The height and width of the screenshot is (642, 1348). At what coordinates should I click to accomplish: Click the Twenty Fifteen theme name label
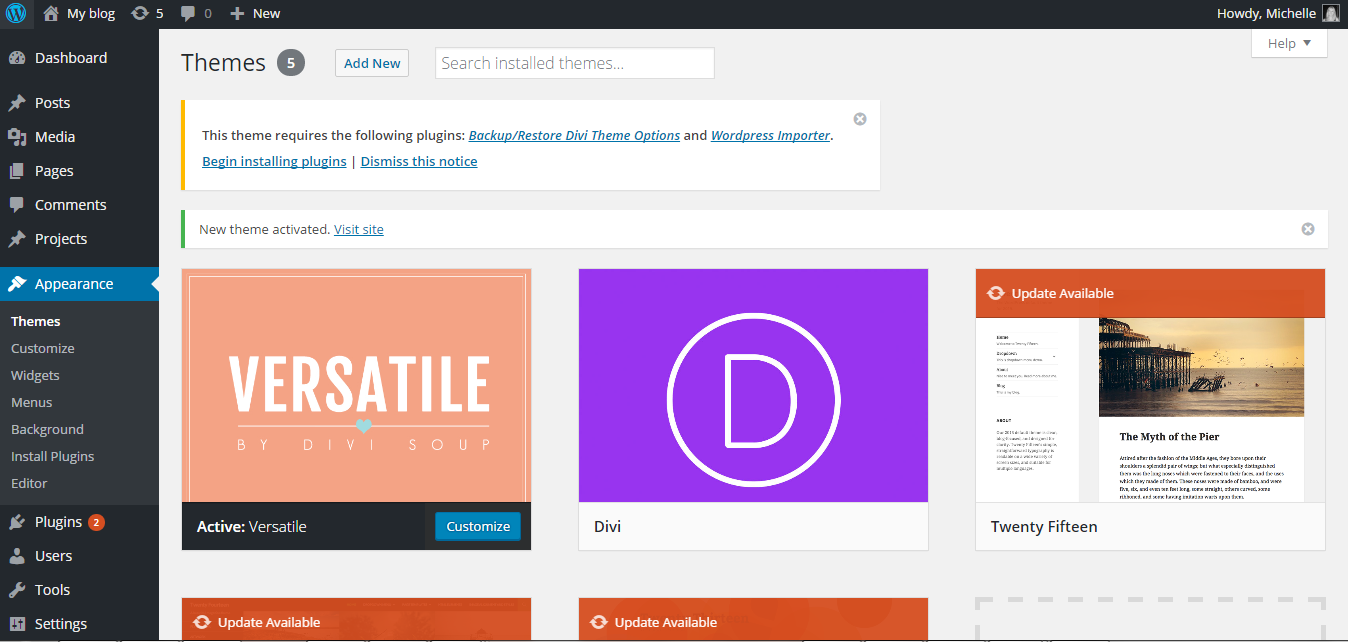point(1044,526)
